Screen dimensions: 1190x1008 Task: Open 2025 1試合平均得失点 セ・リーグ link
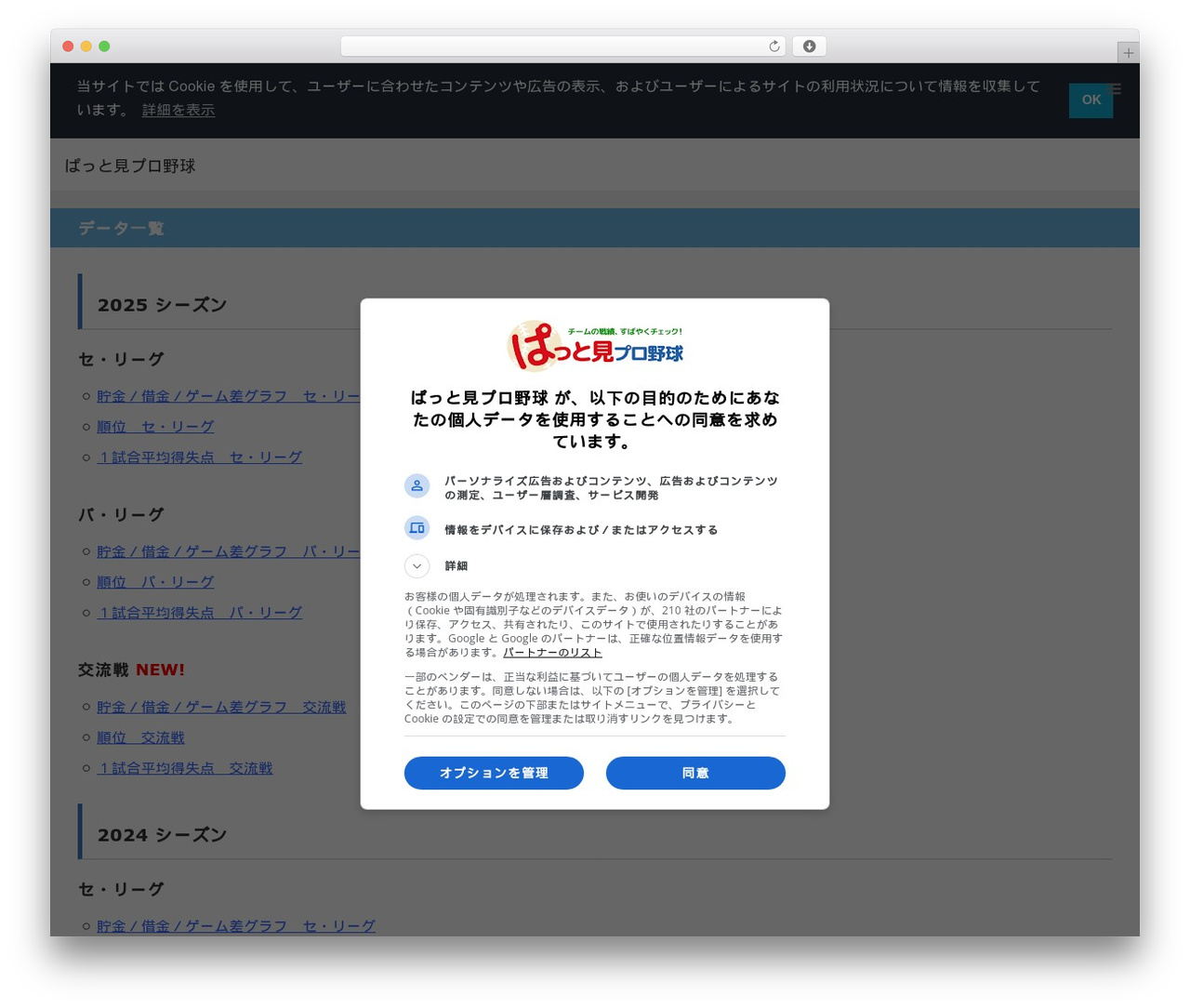click(x=200, y=458)
